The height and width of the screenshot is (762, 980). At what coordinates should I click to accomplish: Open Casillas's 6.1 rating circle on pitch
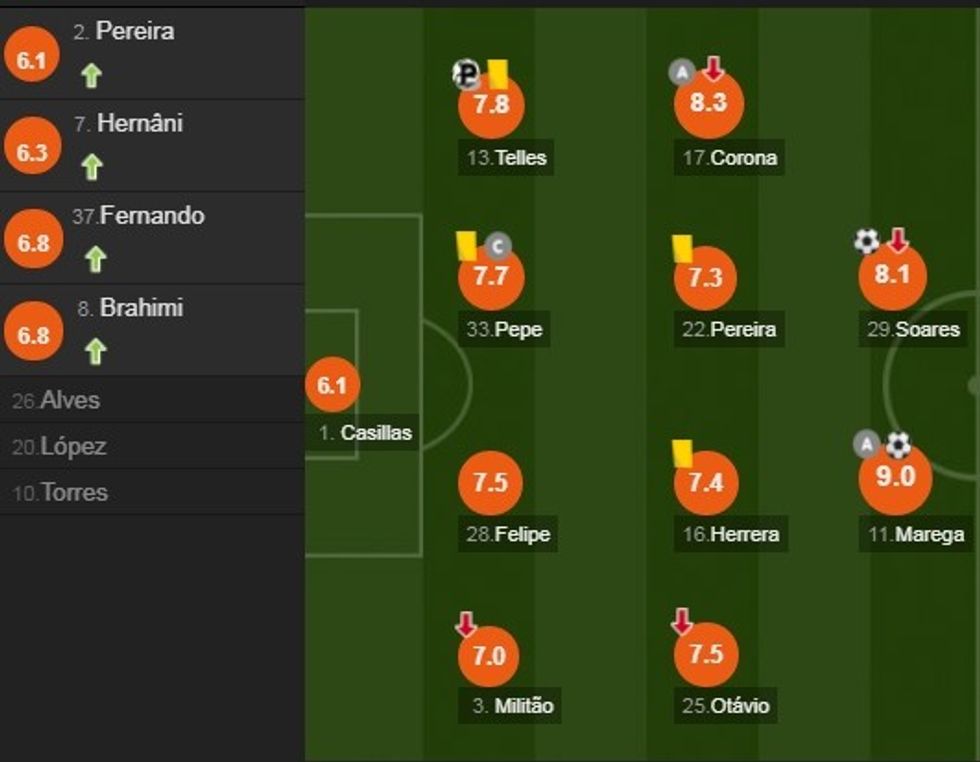tap(331, 385)
